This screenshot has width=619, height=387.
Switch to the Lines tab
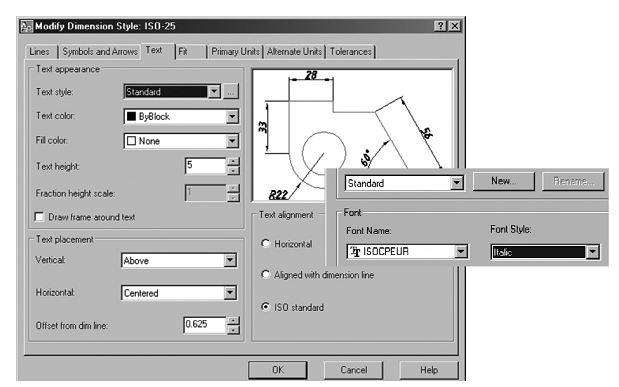[39, 52]
